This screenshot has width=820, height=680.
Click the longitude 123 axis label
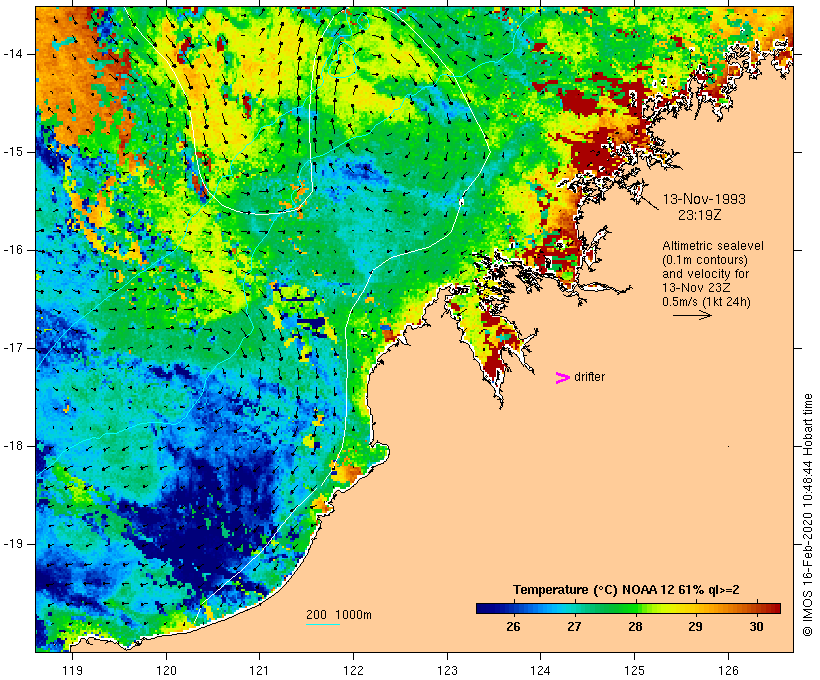point(447,671)
